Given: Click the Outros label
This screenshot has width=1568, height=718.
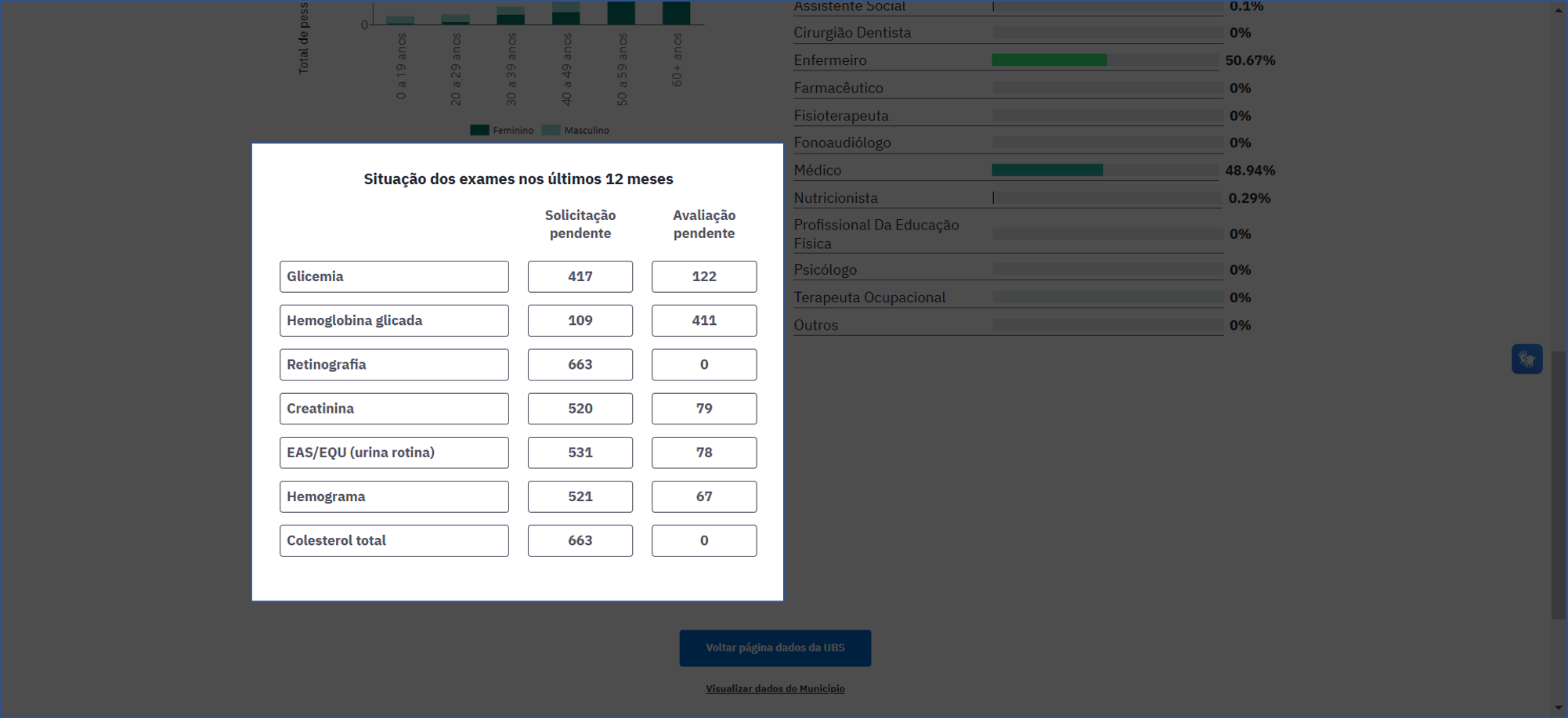Looking at the screenshot, I should click(815, 325).
